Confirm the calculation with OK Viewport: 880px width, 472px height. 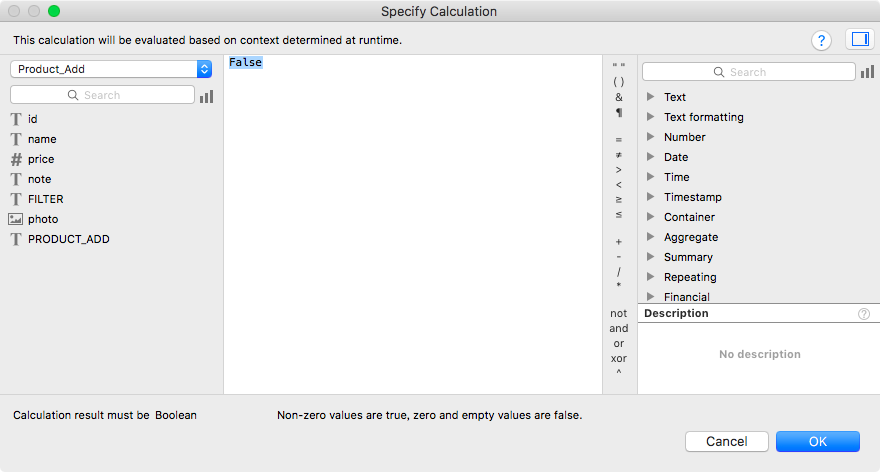click(818, 442)
